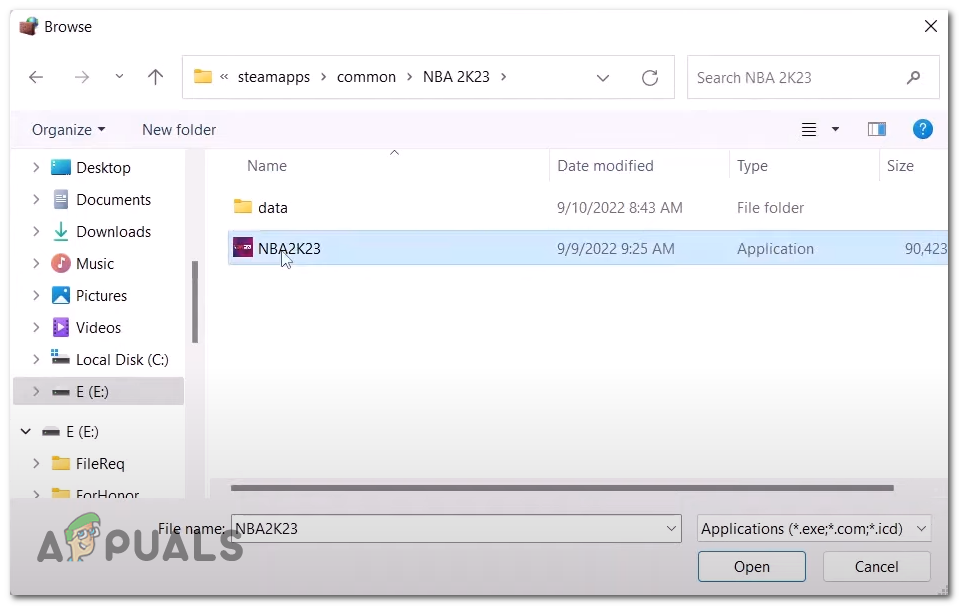Open Local Disk (C:)
Image resolution: width=959 pixels, height=606 pixels.
coord(122,360)
